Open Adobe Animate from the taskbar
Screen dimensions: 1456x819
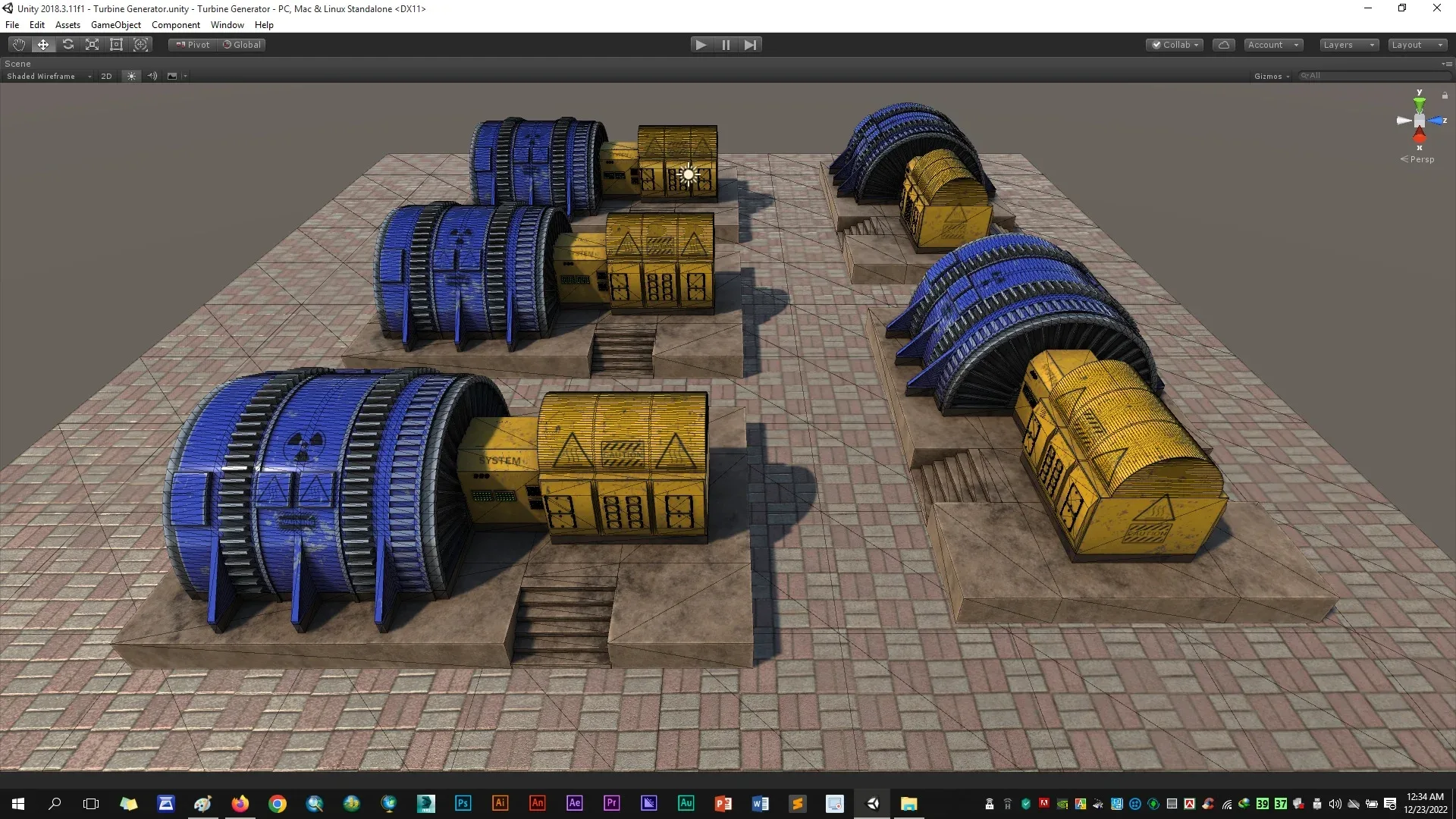(537, 804)
